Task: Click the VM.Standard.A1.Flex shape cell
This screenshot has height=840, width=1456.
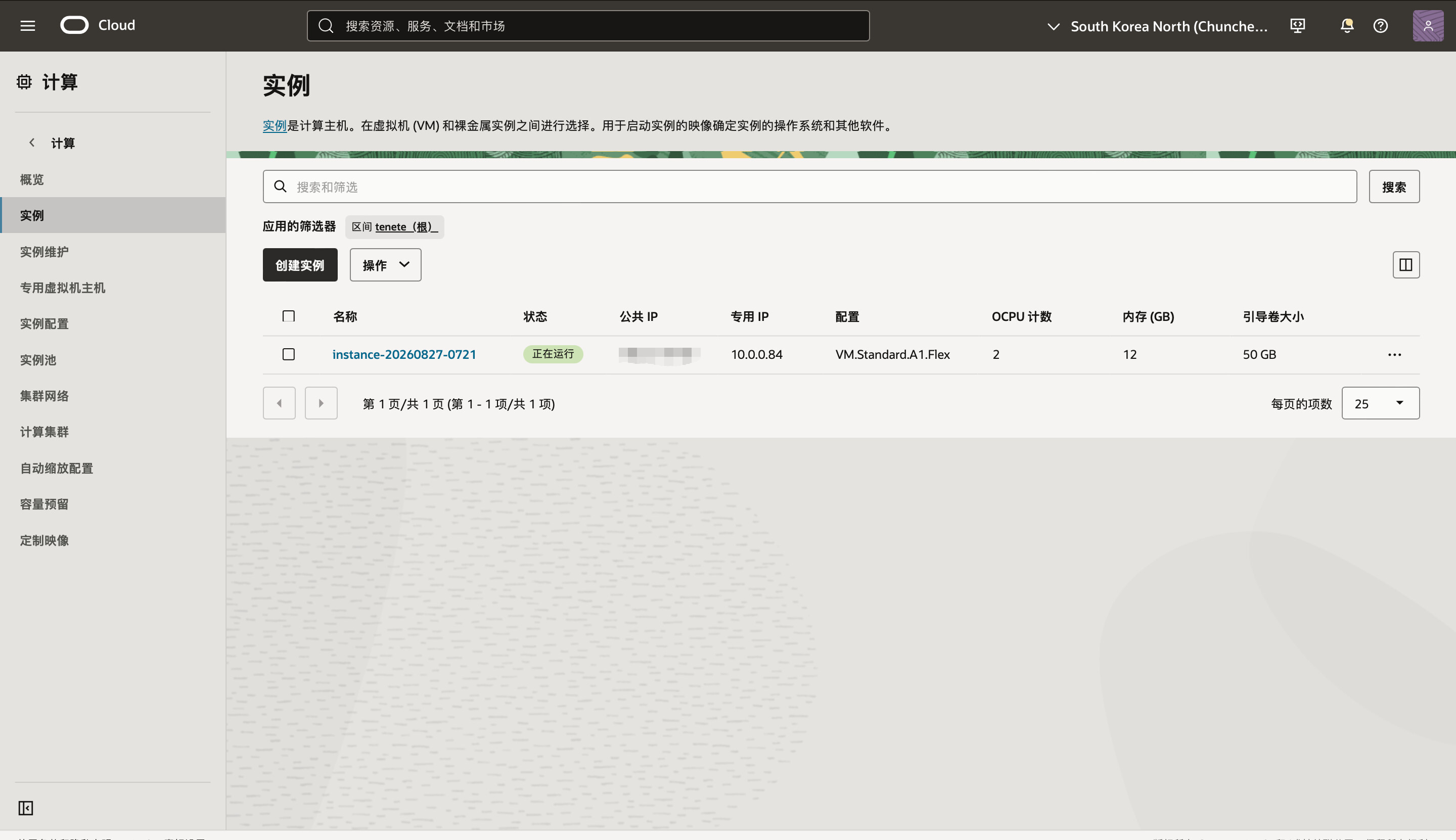Action: 893,354
